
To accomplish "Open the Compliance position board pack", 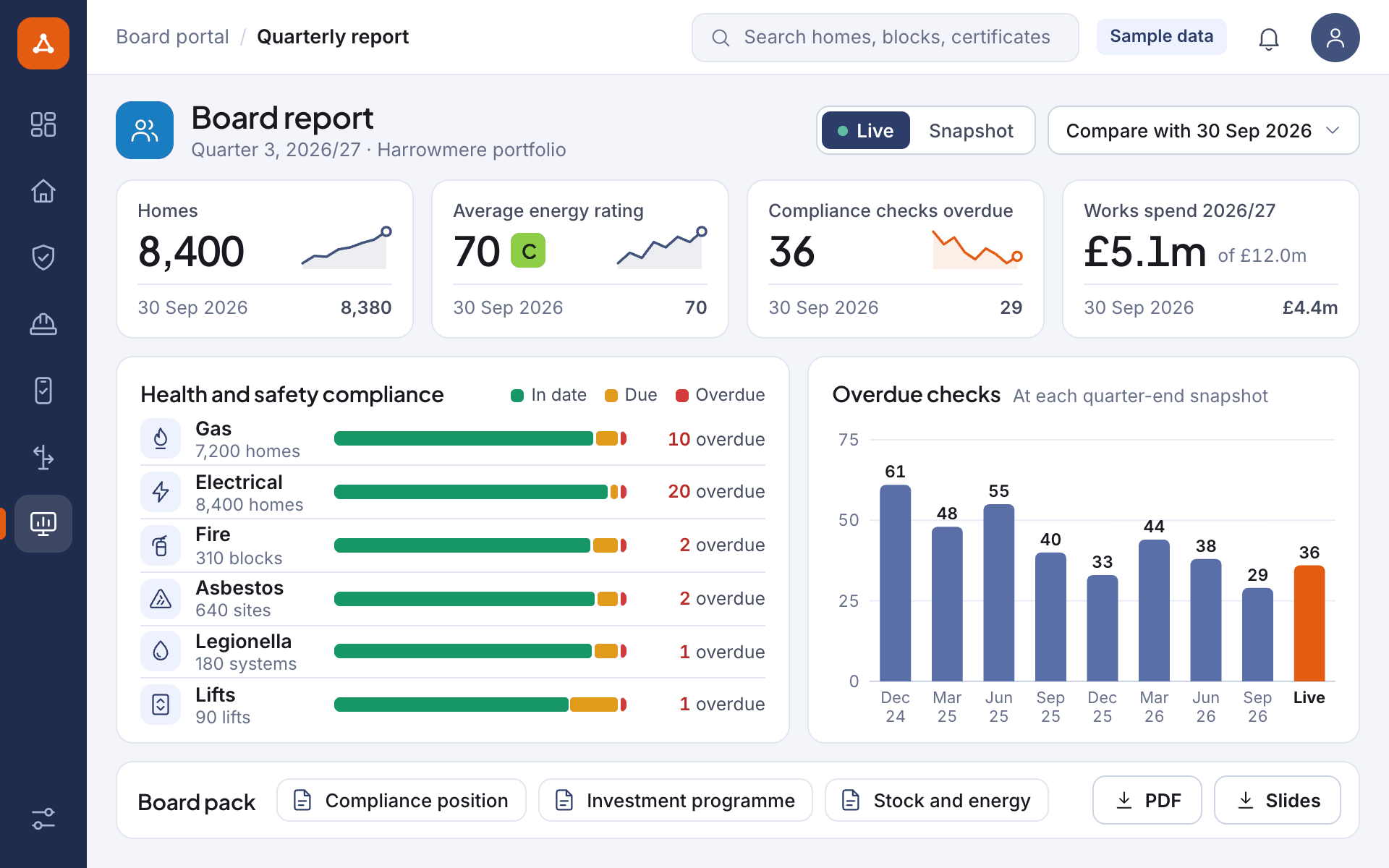I will (402, 800).
